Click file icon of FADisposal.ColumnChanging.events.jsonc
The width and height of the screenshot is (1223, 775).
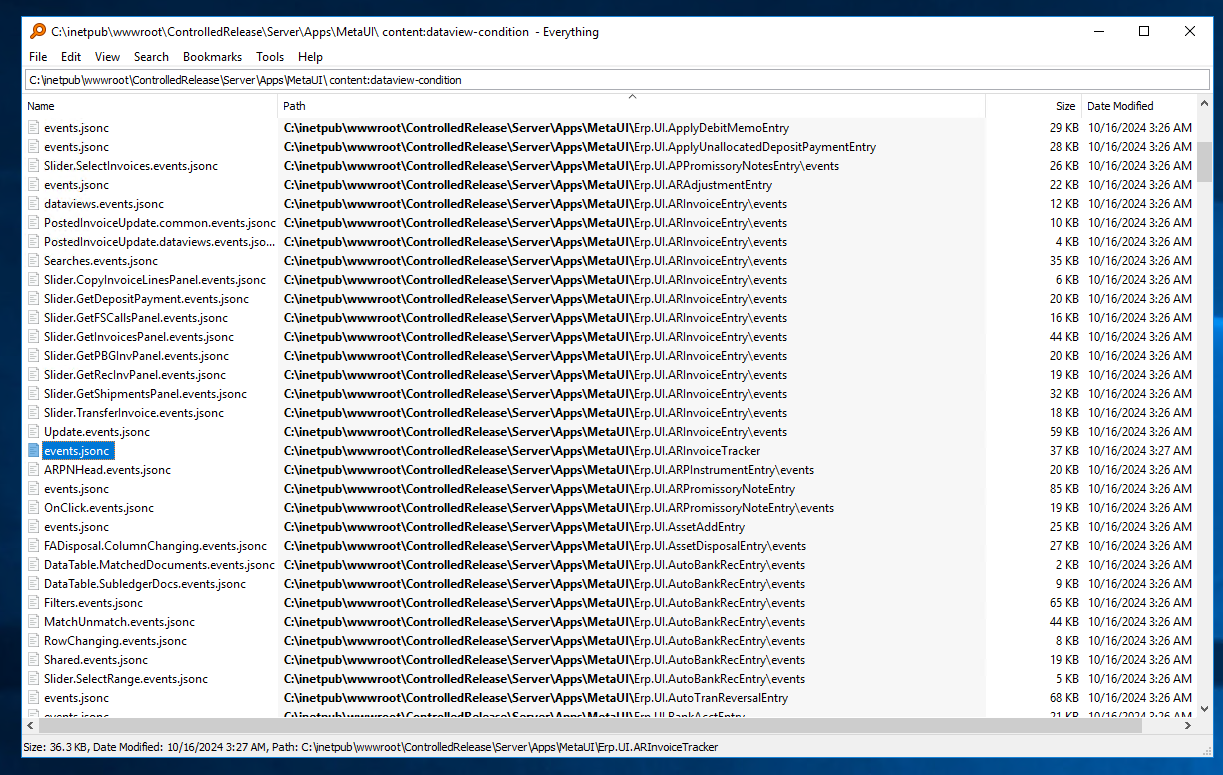point(33,546)
